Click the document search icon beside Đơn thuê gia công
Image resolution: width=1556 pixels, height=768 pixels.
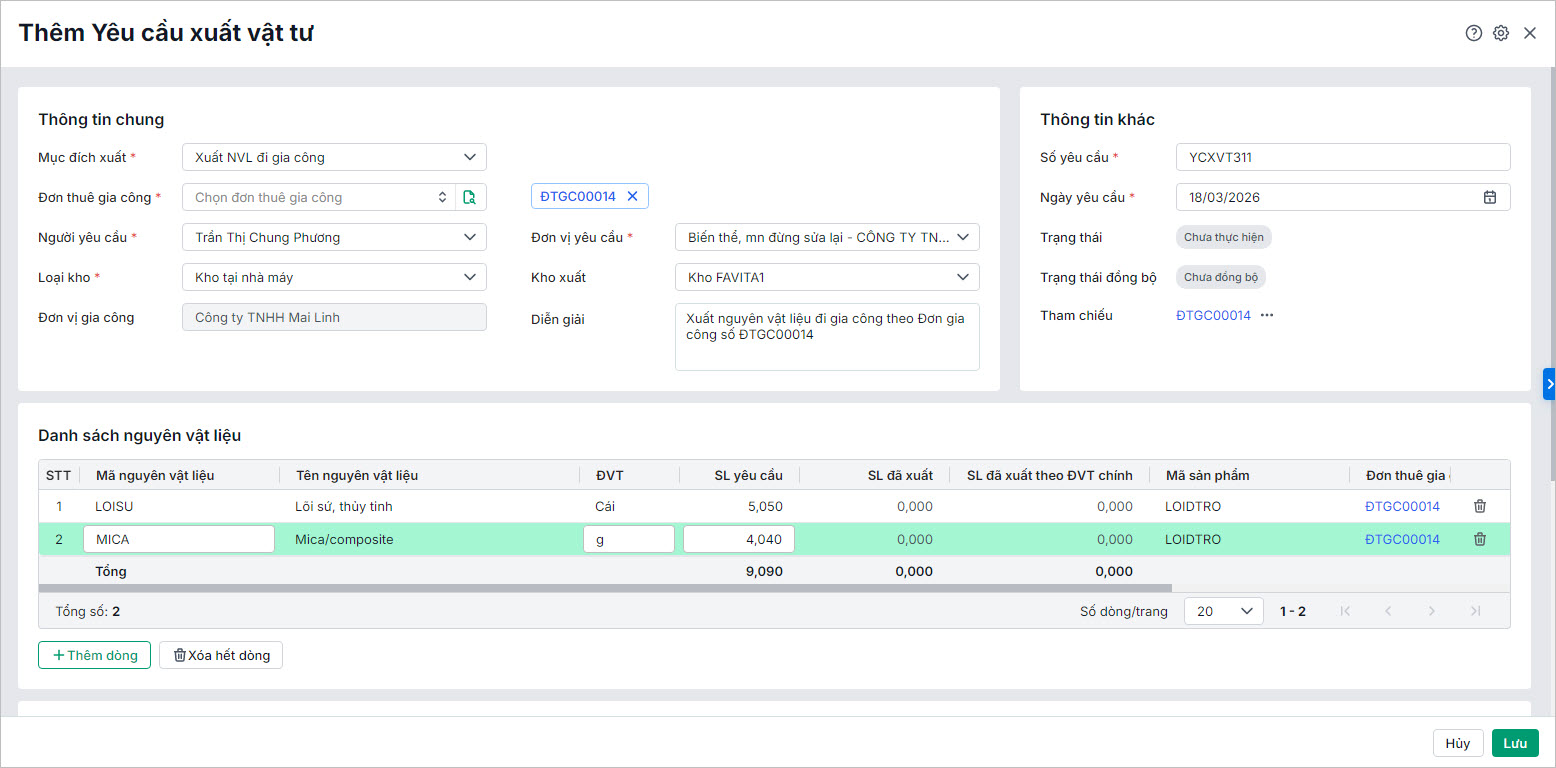[470, 197]
